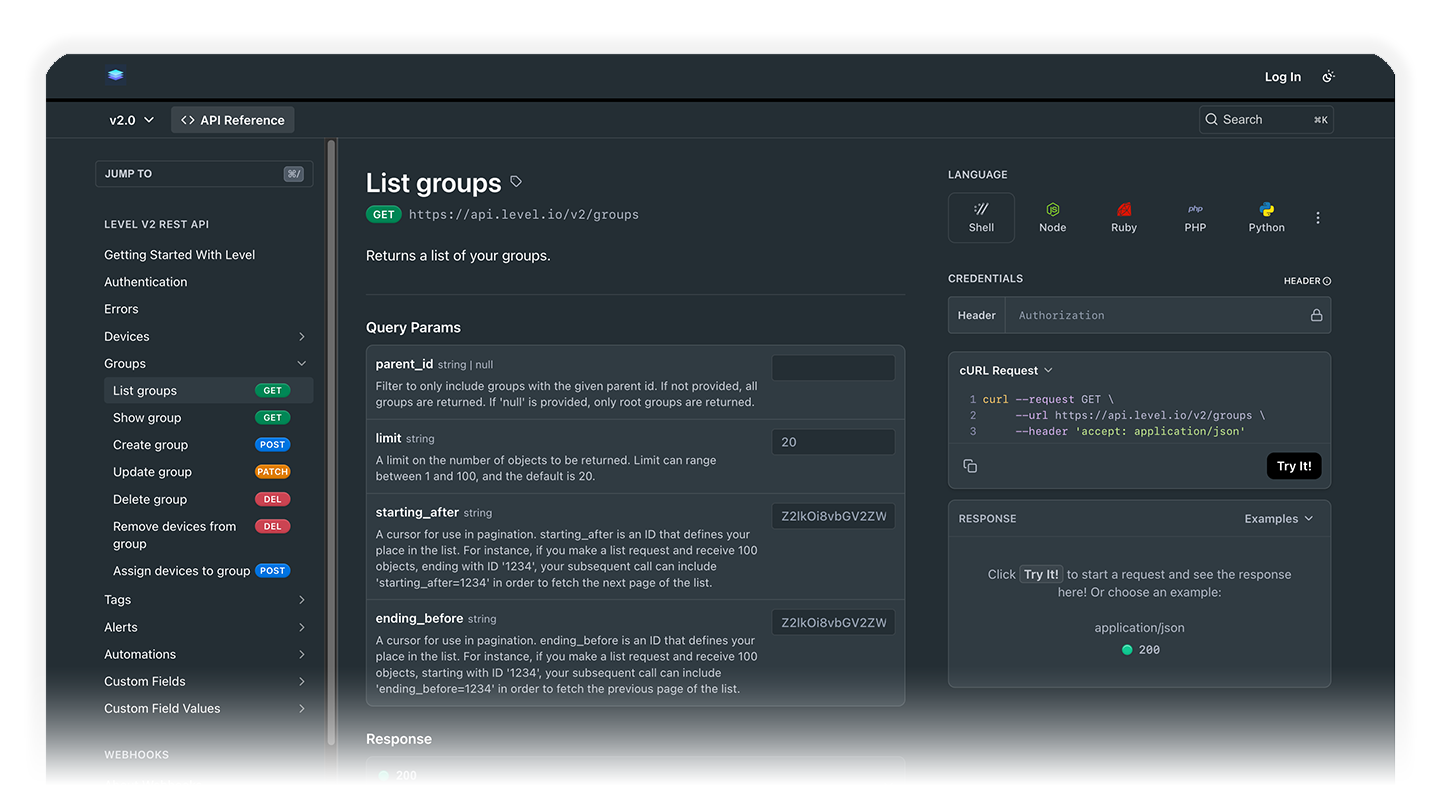Screen dimensions: 1440x800
Task: Select the API Reference tab
Action: tap(233, 120)
